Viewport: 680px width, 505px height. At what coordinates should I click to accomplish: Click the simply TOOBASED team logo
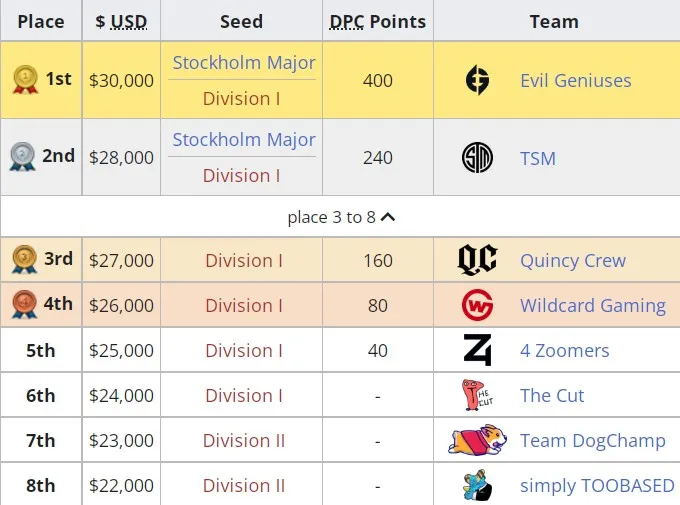(x=477, y=485)
